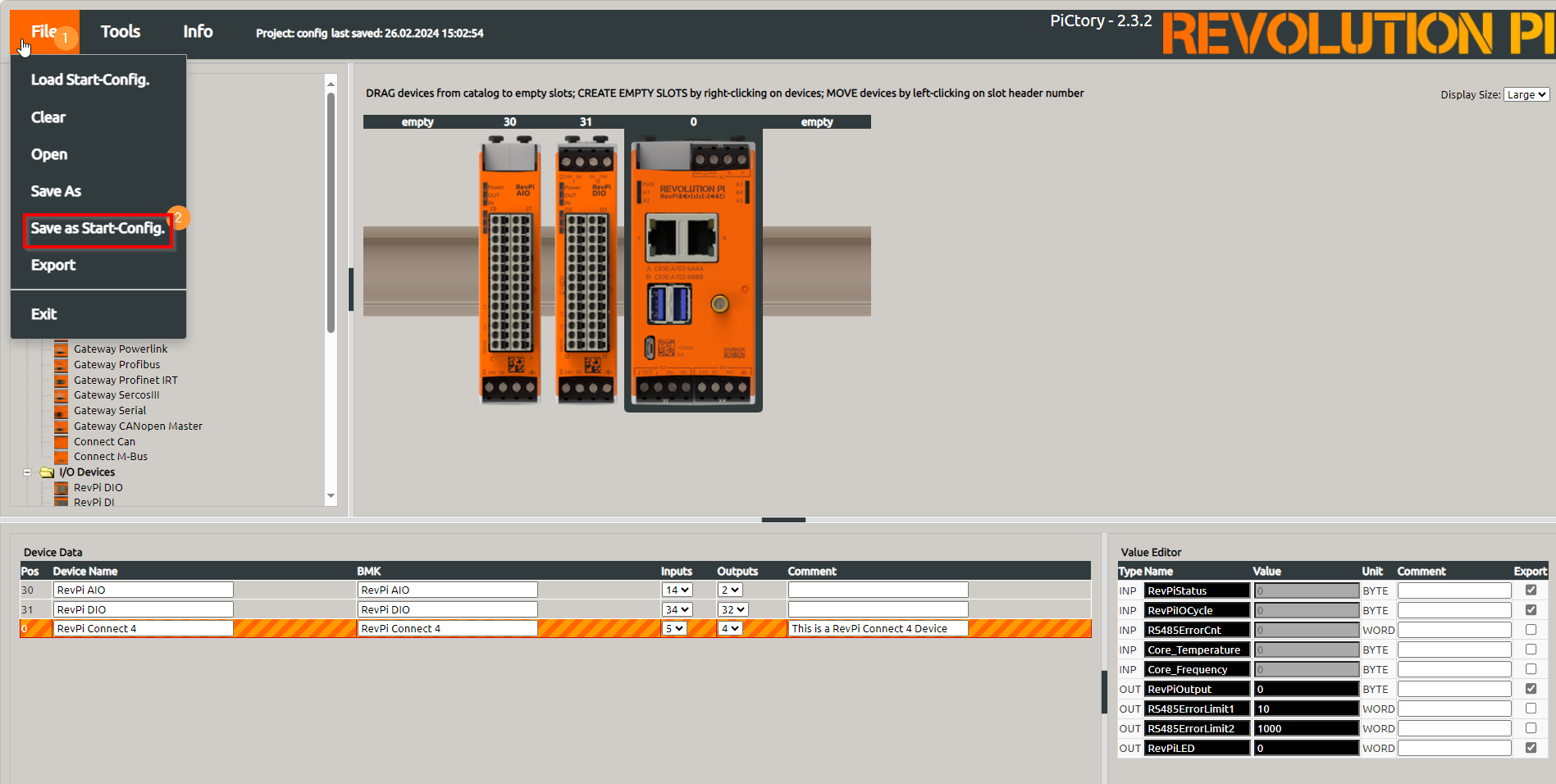Select Connect M-Bus in the catalog tree
The height and width of the screenshot is (784, 1556).
[111, 456]
